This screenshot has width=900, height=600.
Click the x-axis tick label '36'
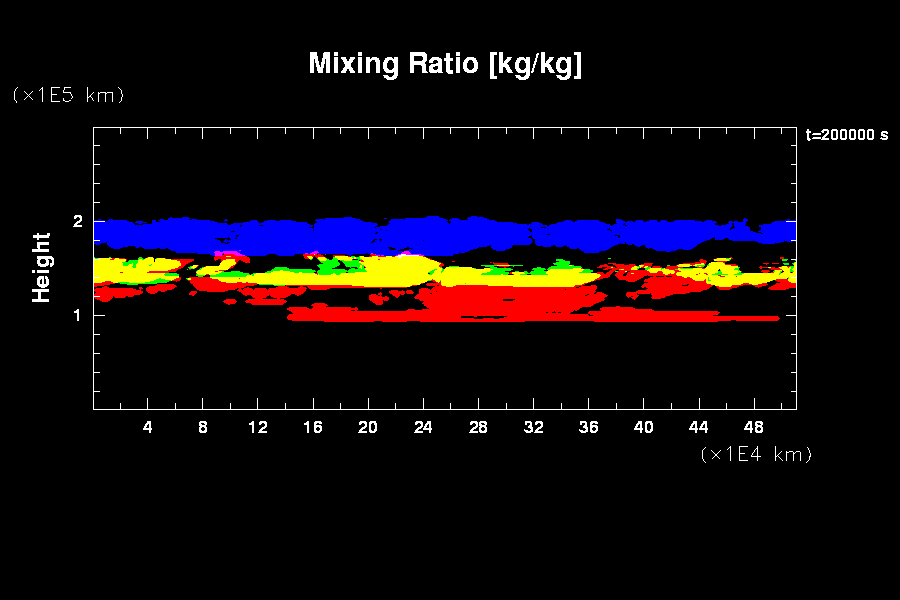(x=588, y=427)
